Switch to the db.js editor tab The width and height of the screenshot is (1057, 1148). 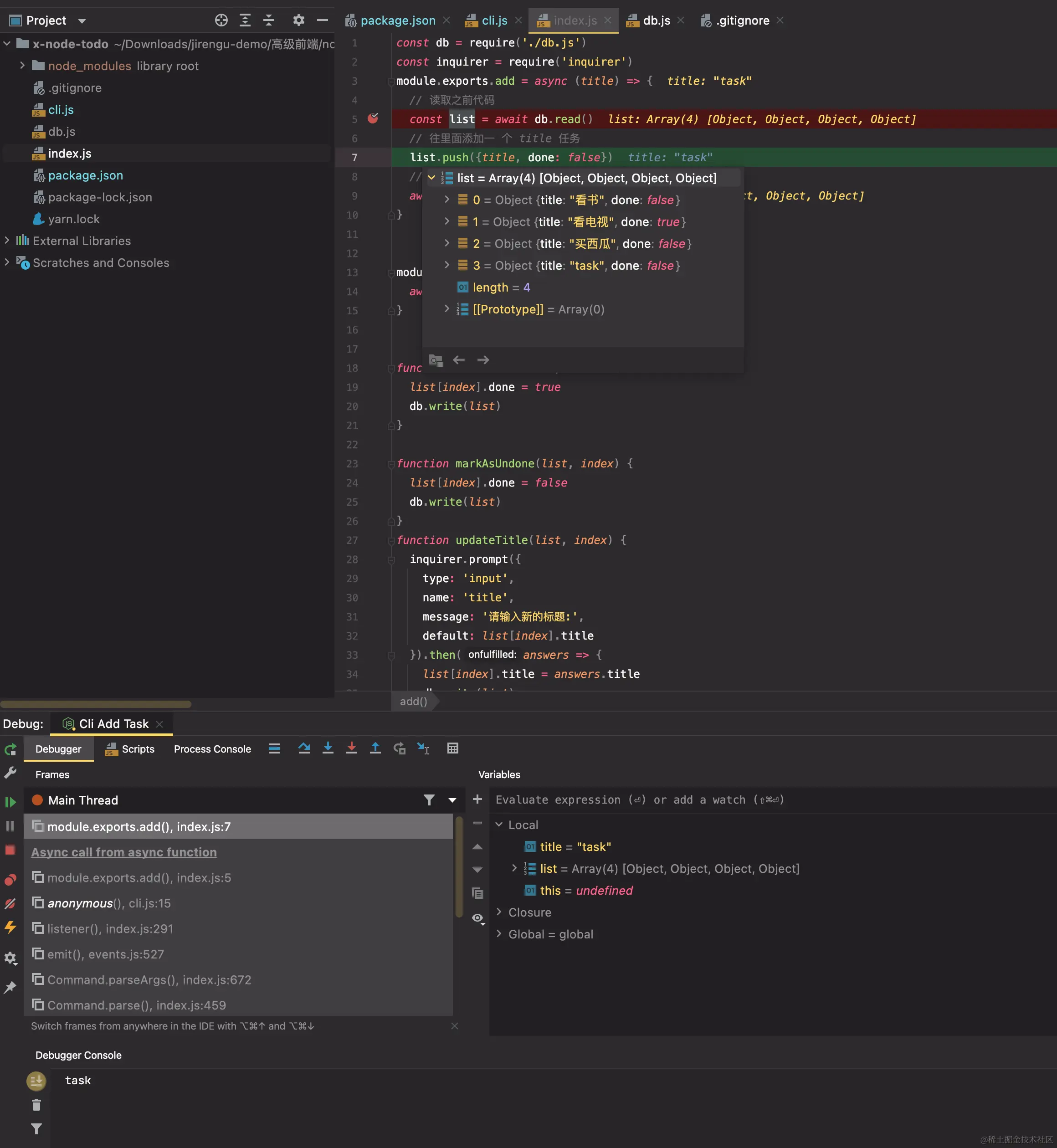656,20
